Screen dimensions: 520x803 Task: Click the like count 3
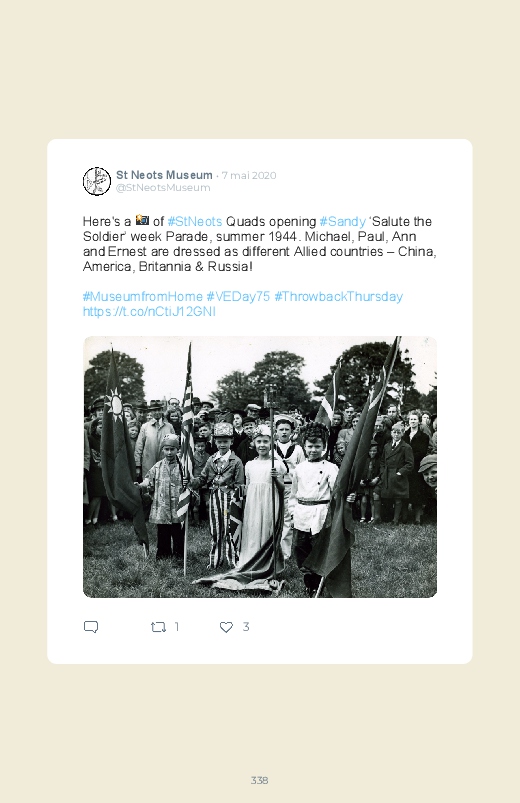tap(246, 627)
